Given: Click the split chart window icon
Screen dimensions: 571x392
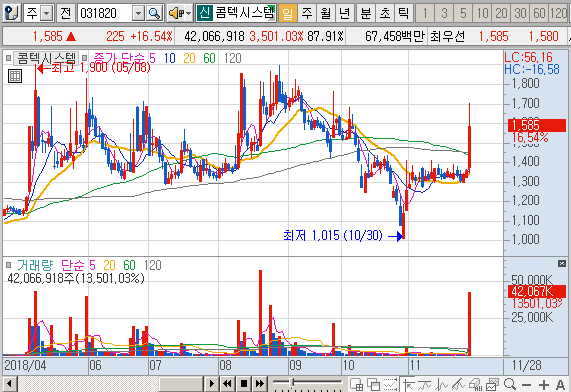Looking at the screenshot, I should 357,384.
